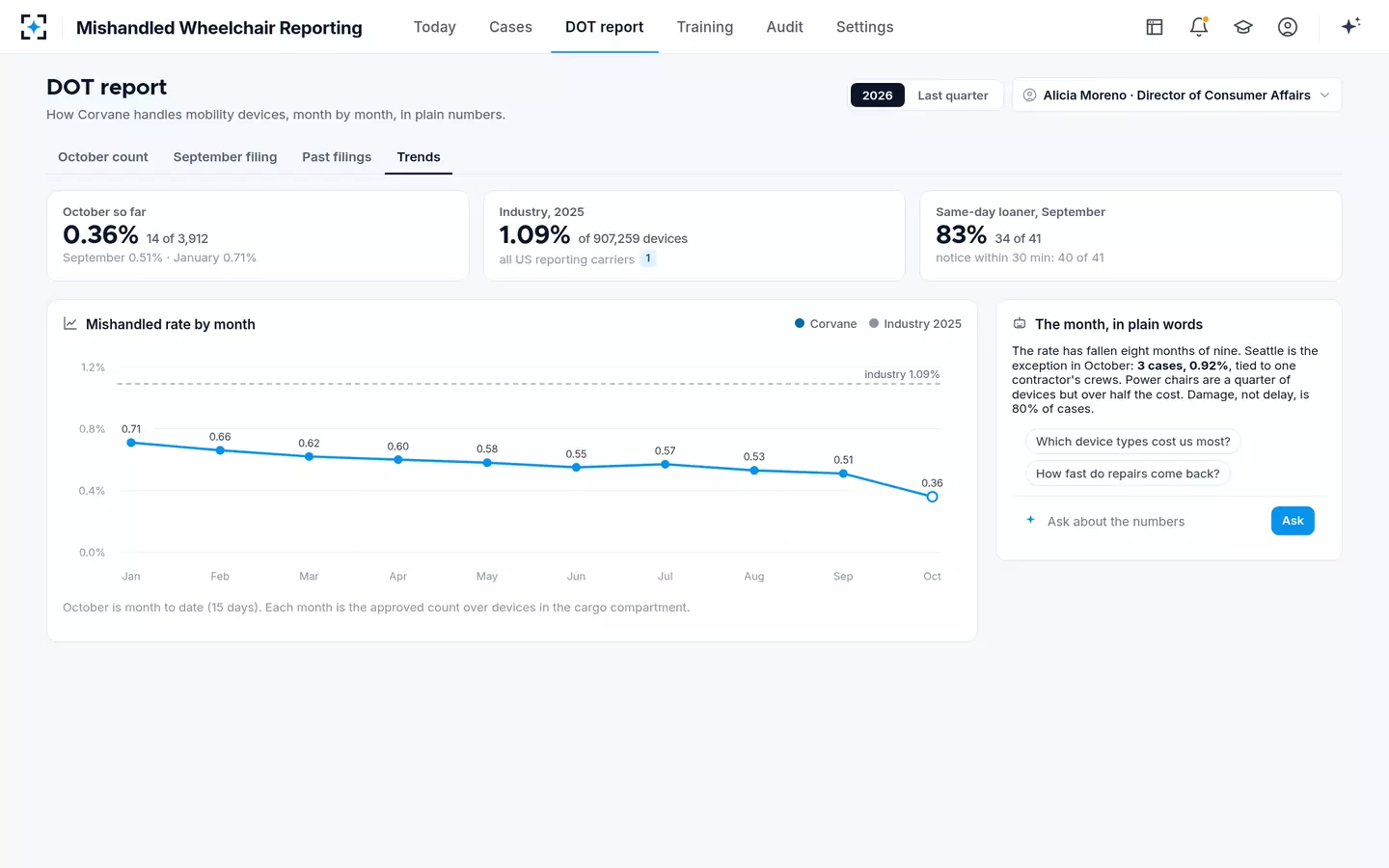Click the 'September 0.51% · January 0.71%' text

pos(159,258)
